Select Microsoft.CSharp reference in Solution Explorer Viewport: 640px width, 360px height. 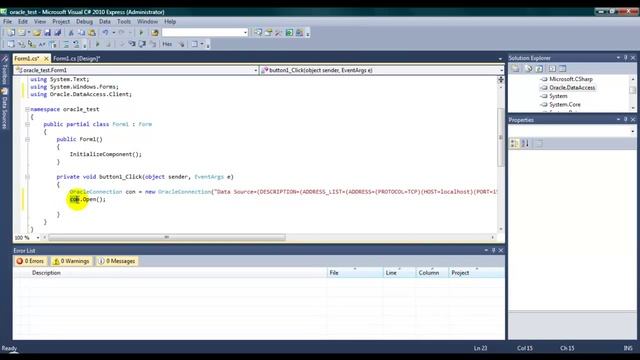(x=570, y=79)
